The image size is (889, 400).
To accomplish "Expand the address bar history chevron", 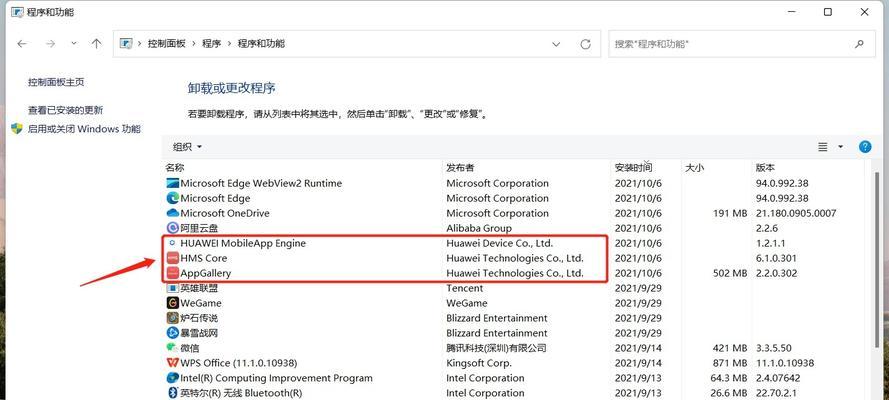I will pos(556,44).
